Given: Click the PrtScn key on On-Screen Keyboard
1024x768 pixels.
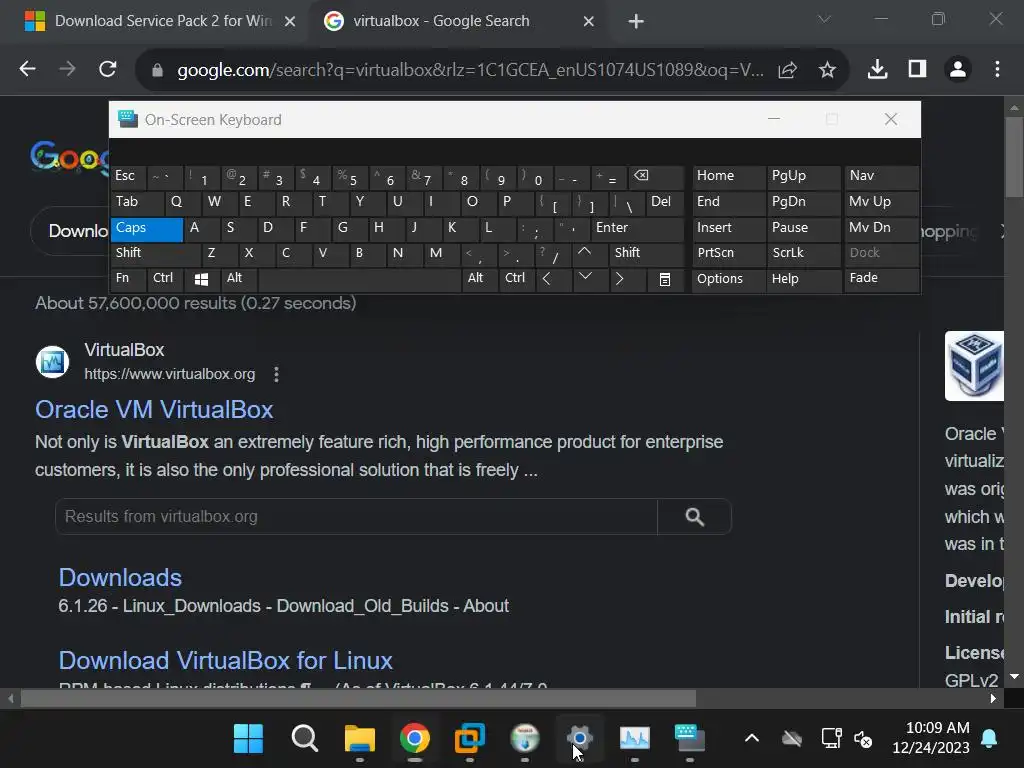Looking at the screenshot, I should click(728, 253).
